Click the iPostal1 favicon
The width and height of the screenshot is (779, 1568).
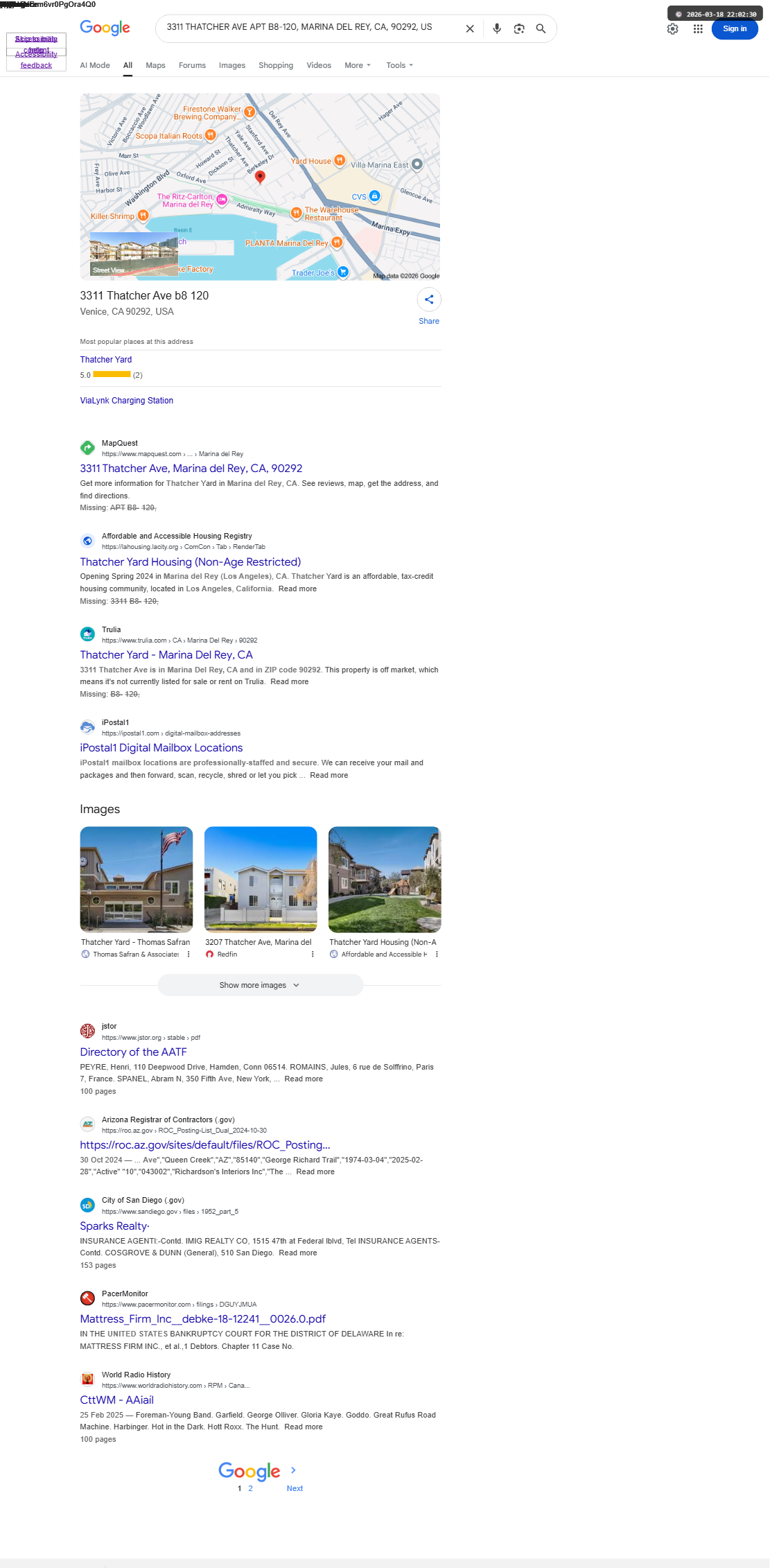click(87, 727)
